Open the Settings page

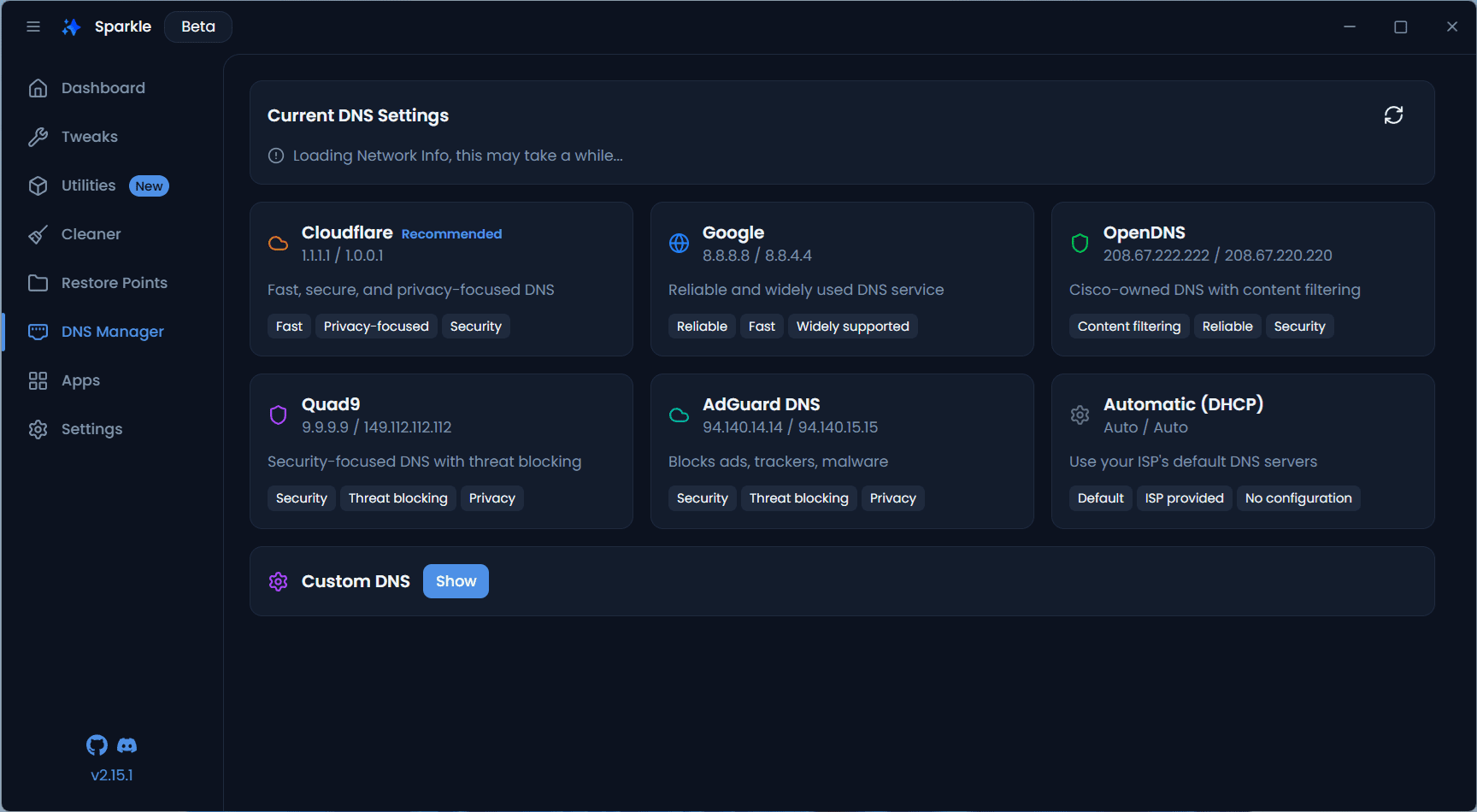tap(91, 429)
